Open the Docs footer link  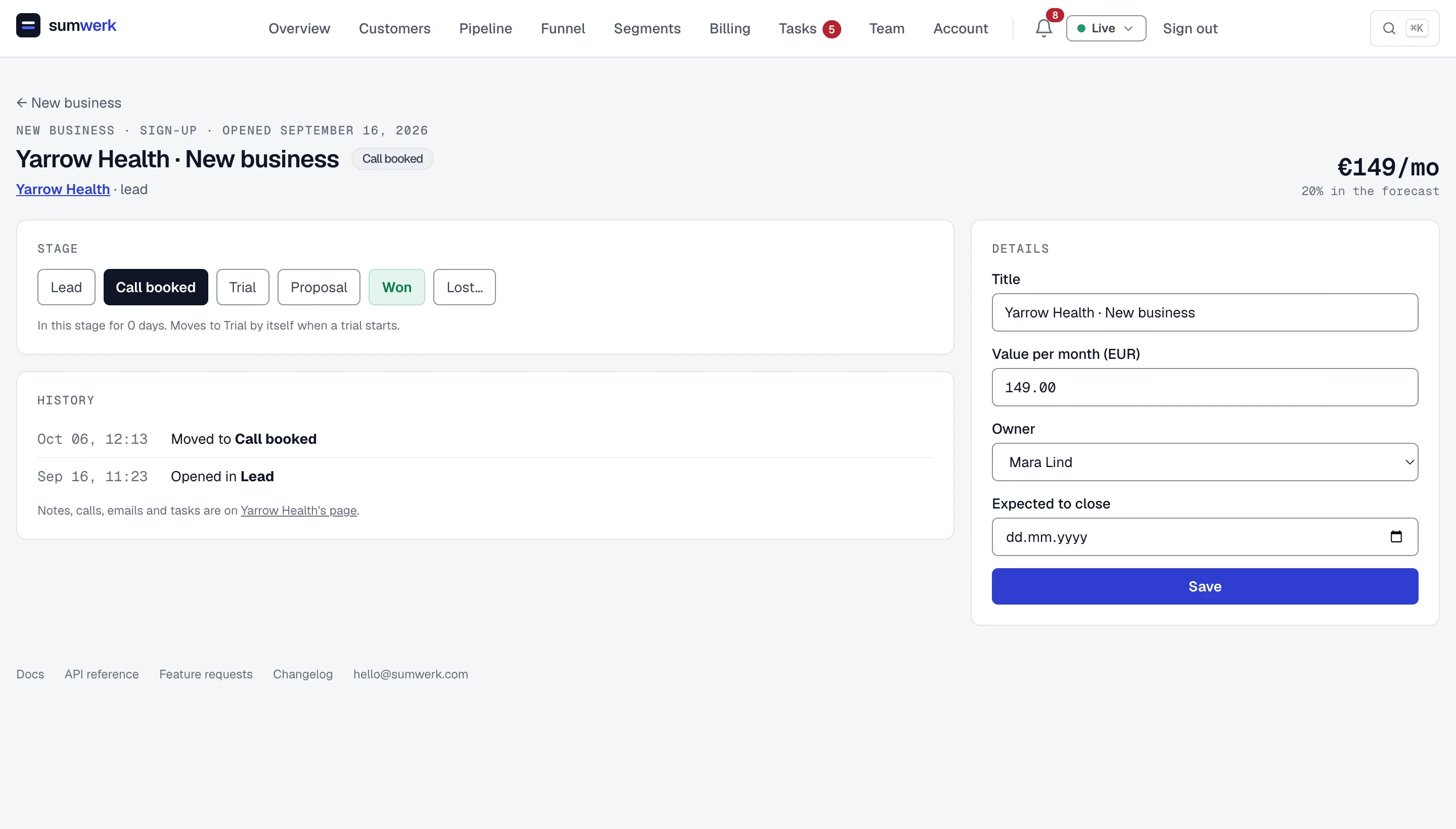[30, 674]
